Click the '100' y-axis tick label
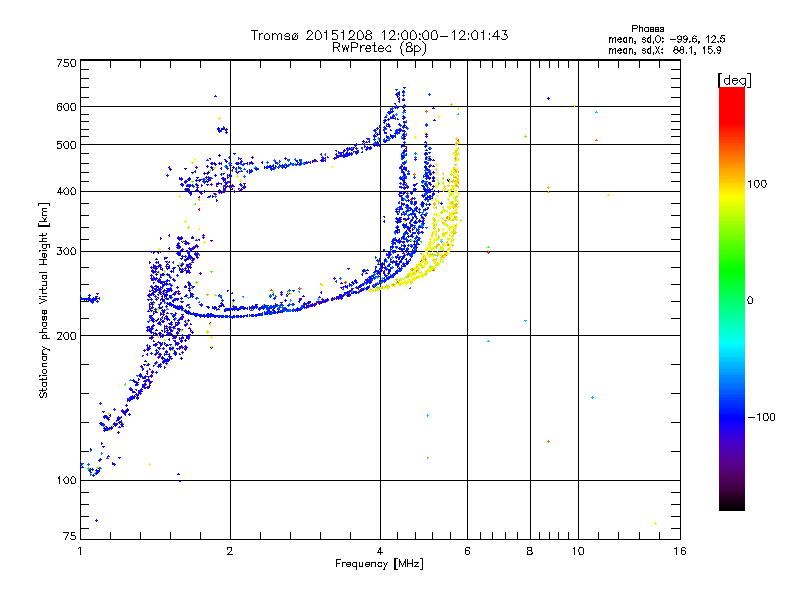This screenshot has width=800, height=600. click(x=66, y=481)
